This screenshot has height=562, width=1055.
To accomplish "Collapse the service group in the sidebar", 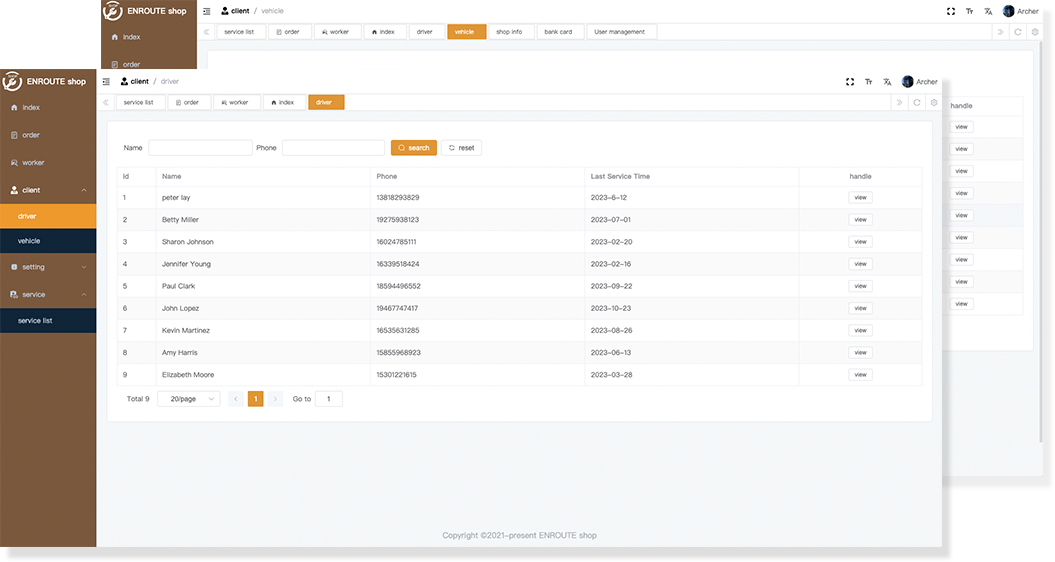I will coord(48,295).
